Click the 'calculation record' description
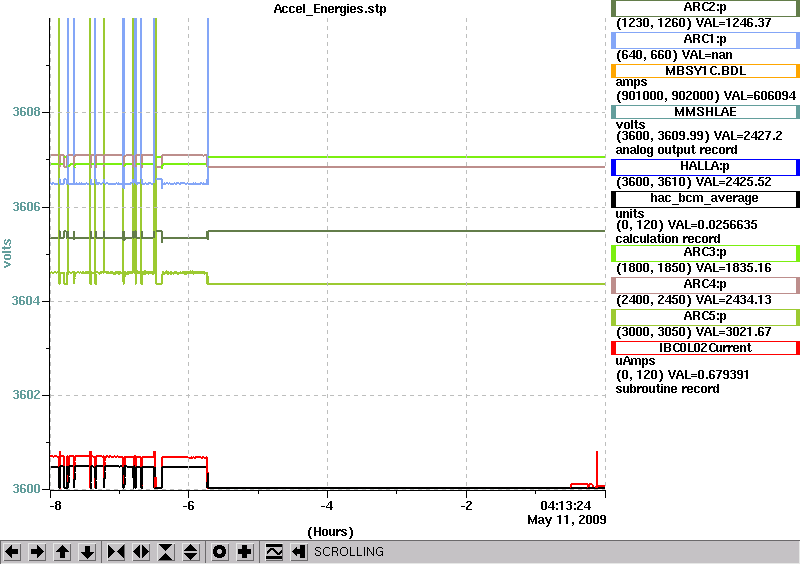Screen dimensions: 800x564 coord(668,239)
